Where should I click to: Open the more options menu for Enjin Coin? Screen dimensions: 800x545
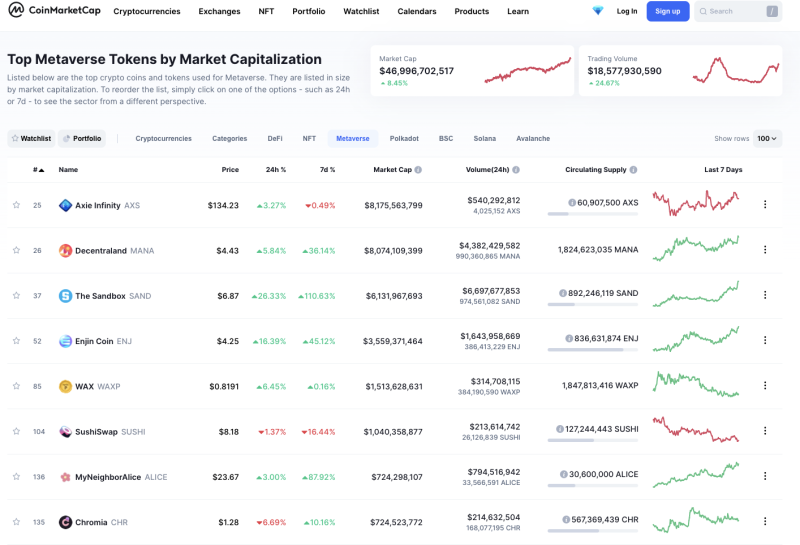(x=765, y=340)
